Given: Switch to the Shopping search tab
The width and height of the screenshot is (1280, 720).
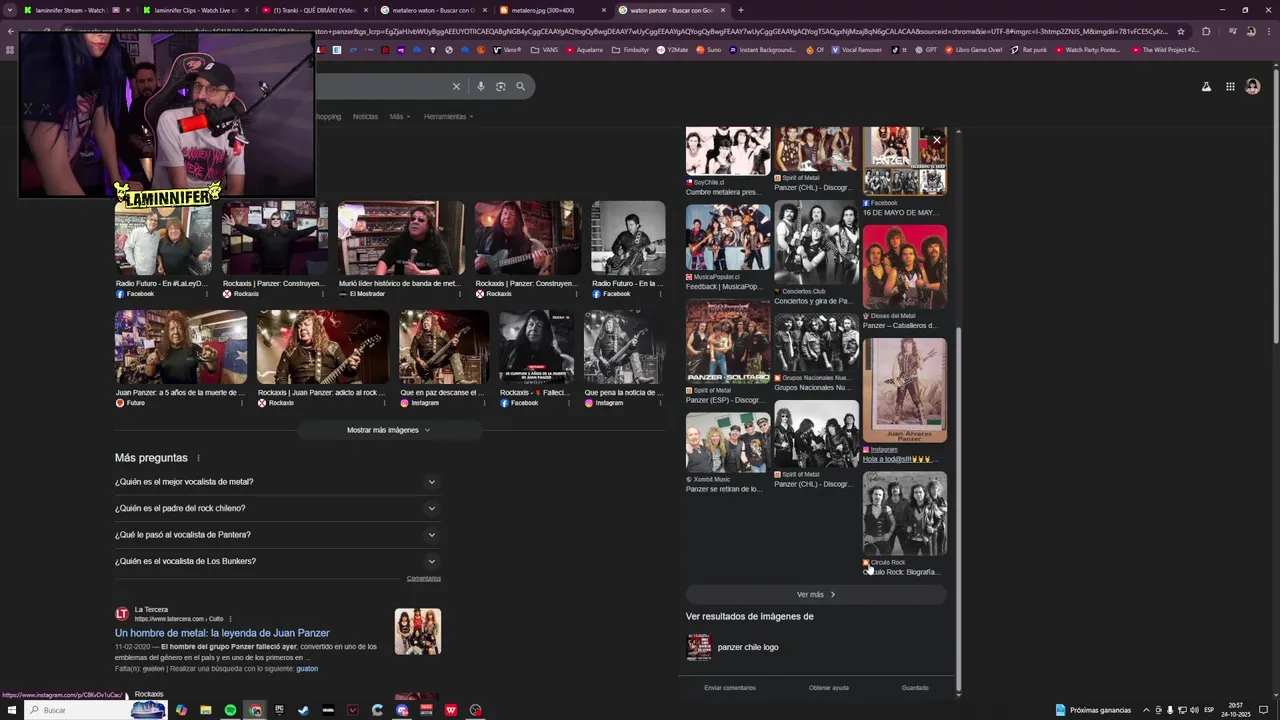Looking at the screenshot, I should [x=328, y=117].
